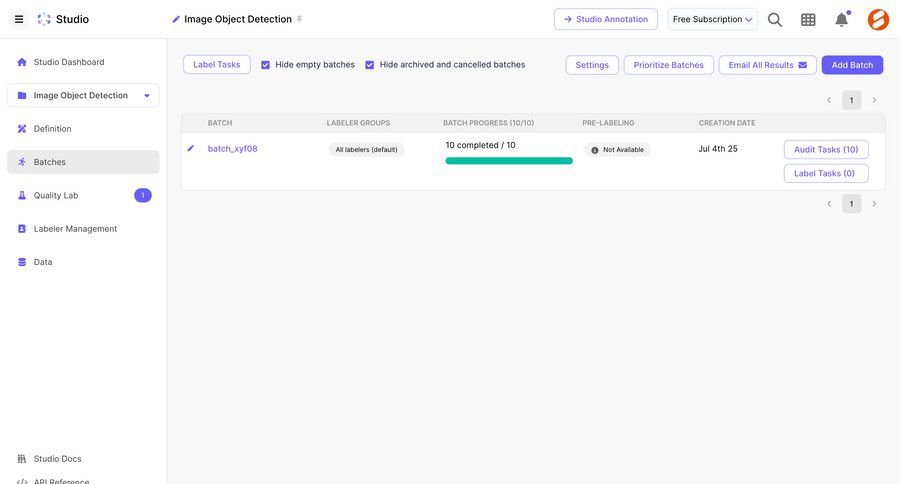
Task: Open notifications bell
Action: click(841, 19)
